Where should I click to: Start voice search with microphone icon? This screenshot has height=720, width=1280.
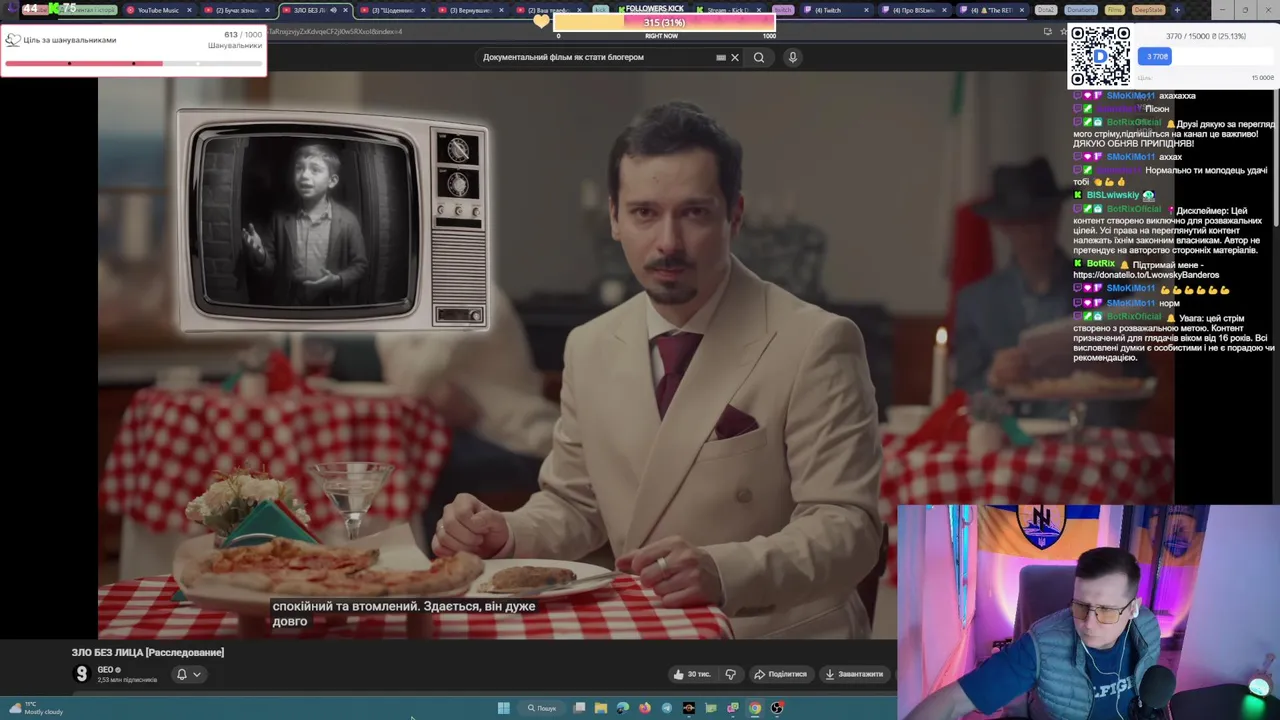click(x=792, y=57)
